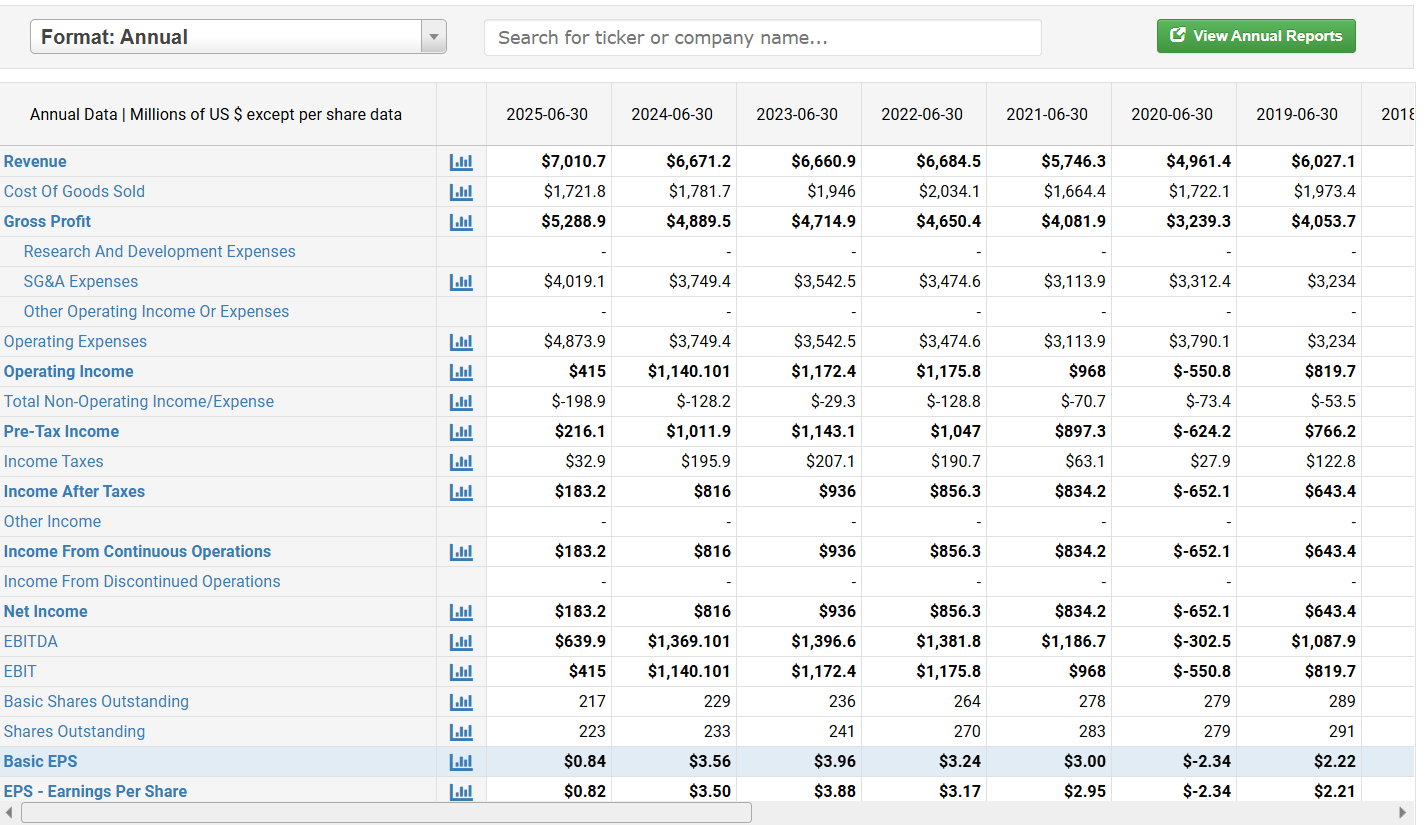
Task: Open the Basic Shares Outstanding link
Action: tap(96, 701)
